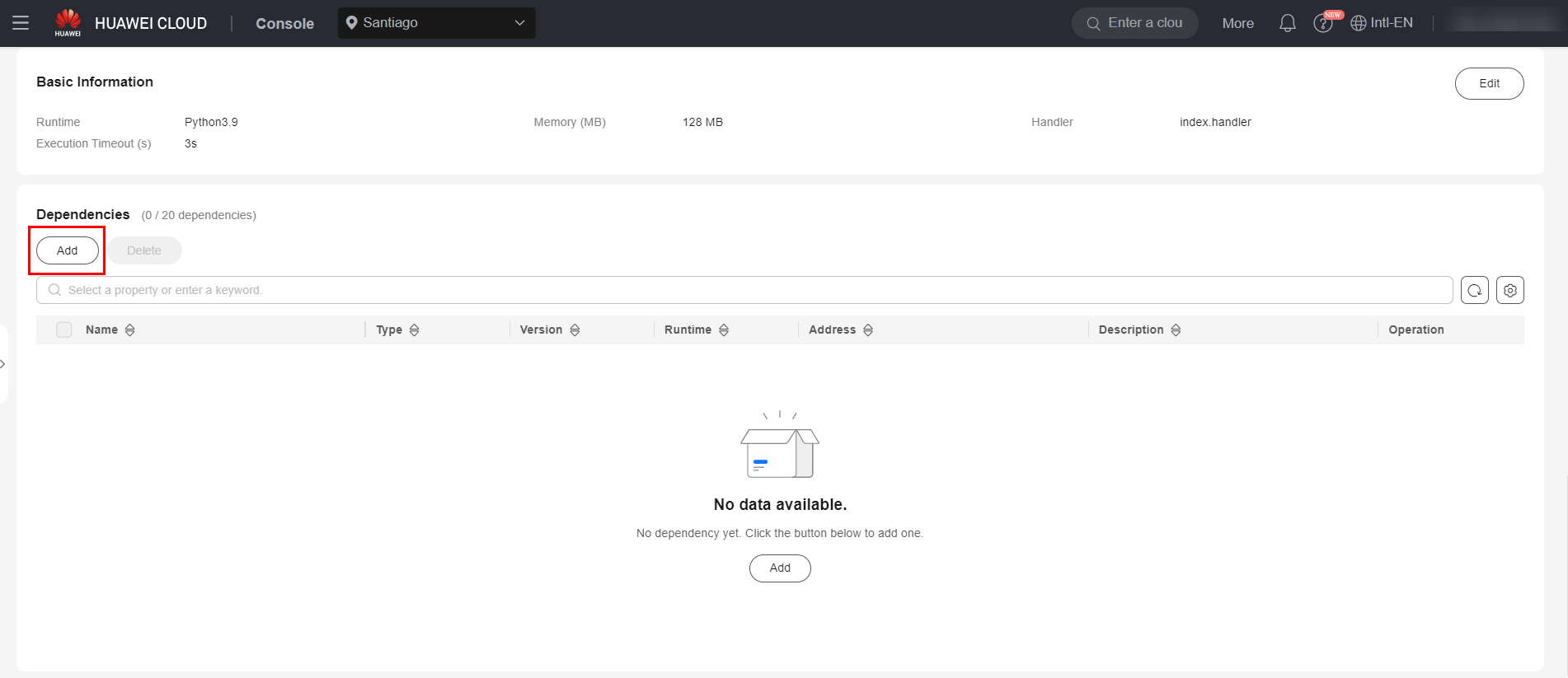Refresh the dependencies list
The image size is (1568, 678).
point(1474,290)
